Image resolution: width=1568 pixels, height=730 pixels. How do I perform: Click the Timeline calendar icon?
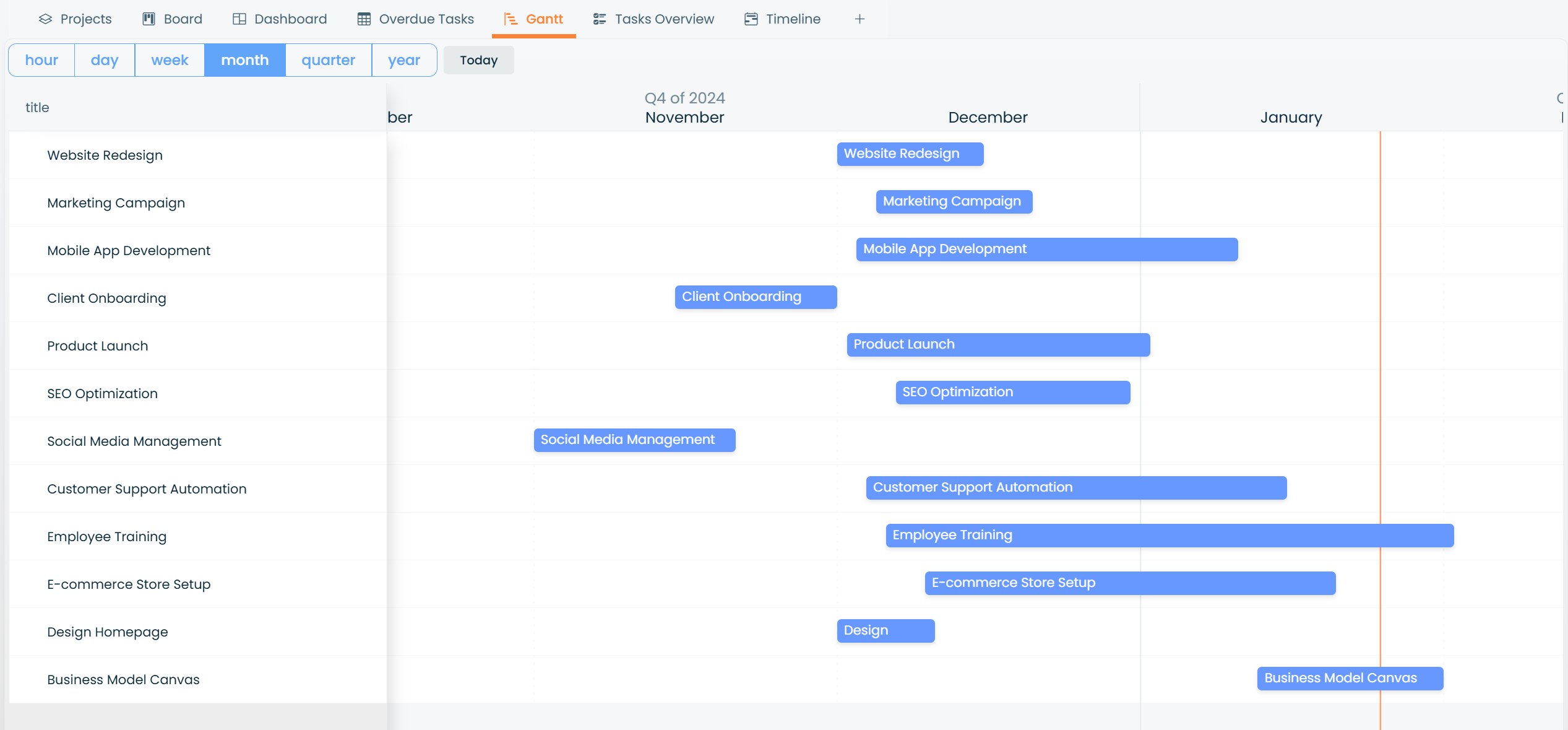(751, 19)
